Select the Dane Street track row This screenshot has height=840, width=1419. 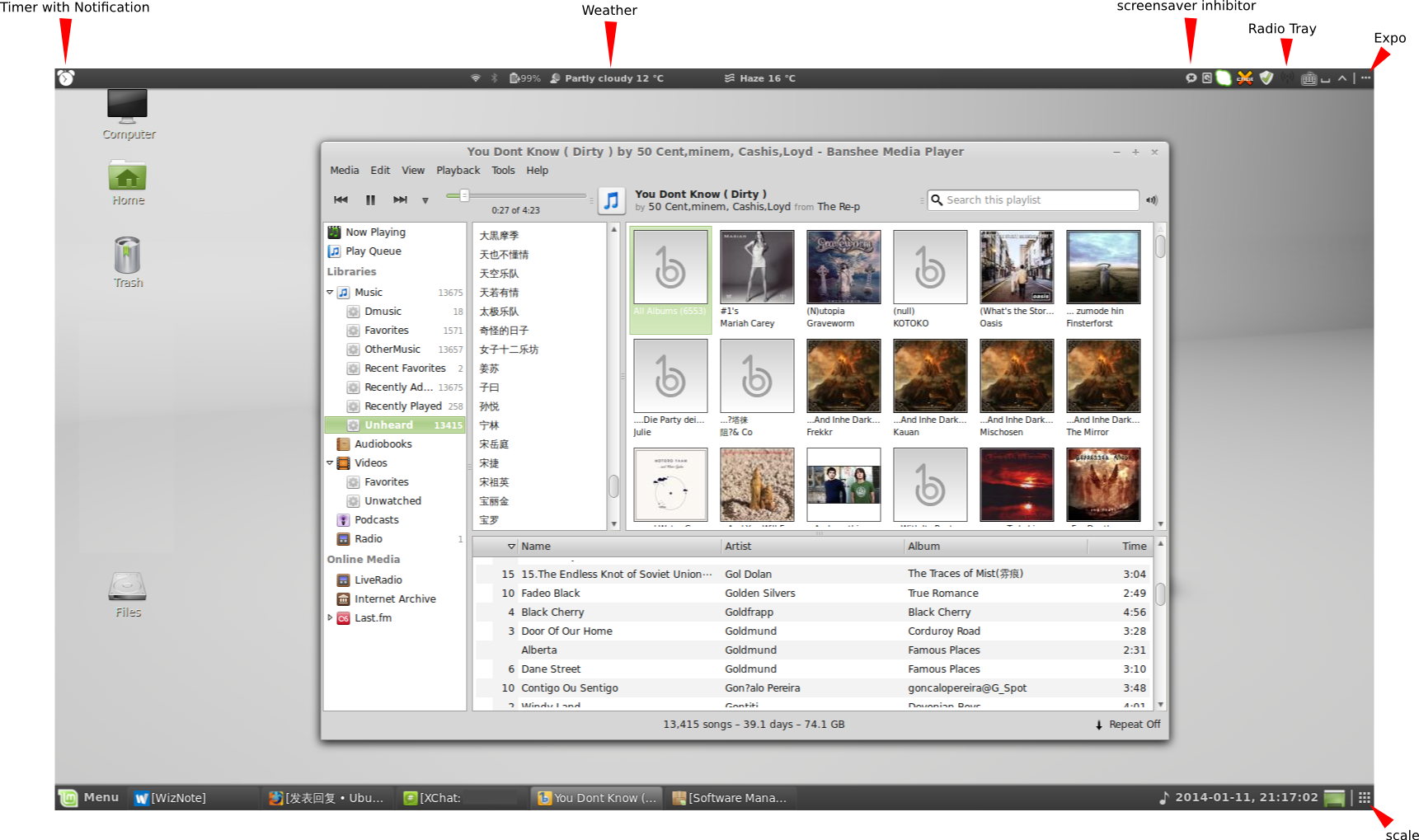point(812,669)
